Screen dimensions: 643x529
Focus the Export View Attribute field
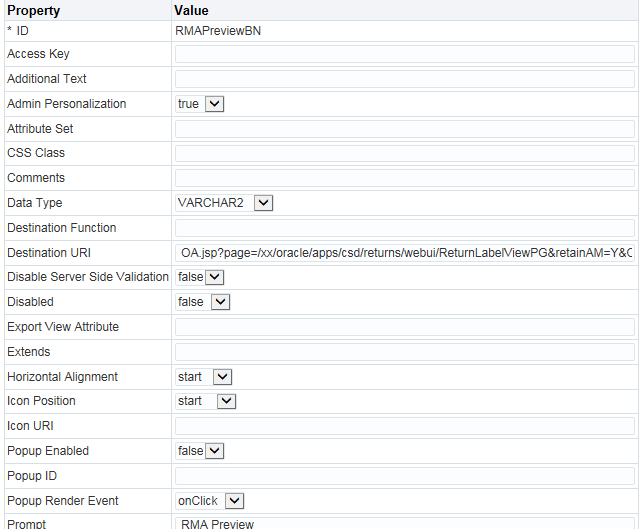coord(405,327)
